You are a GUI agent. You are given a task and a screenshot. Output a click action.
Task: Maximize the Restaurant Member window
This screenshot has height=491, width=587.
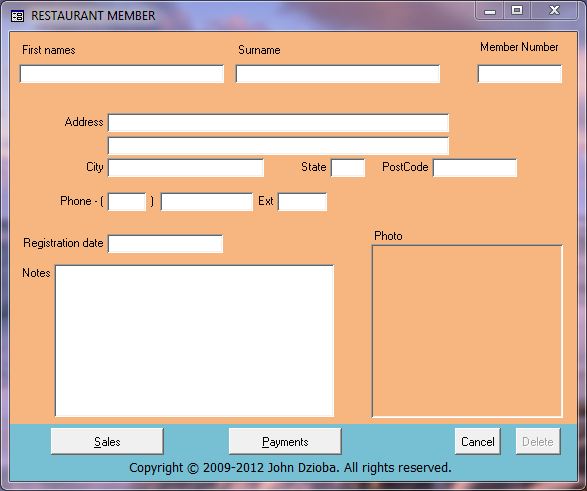[x=517, y=10]
